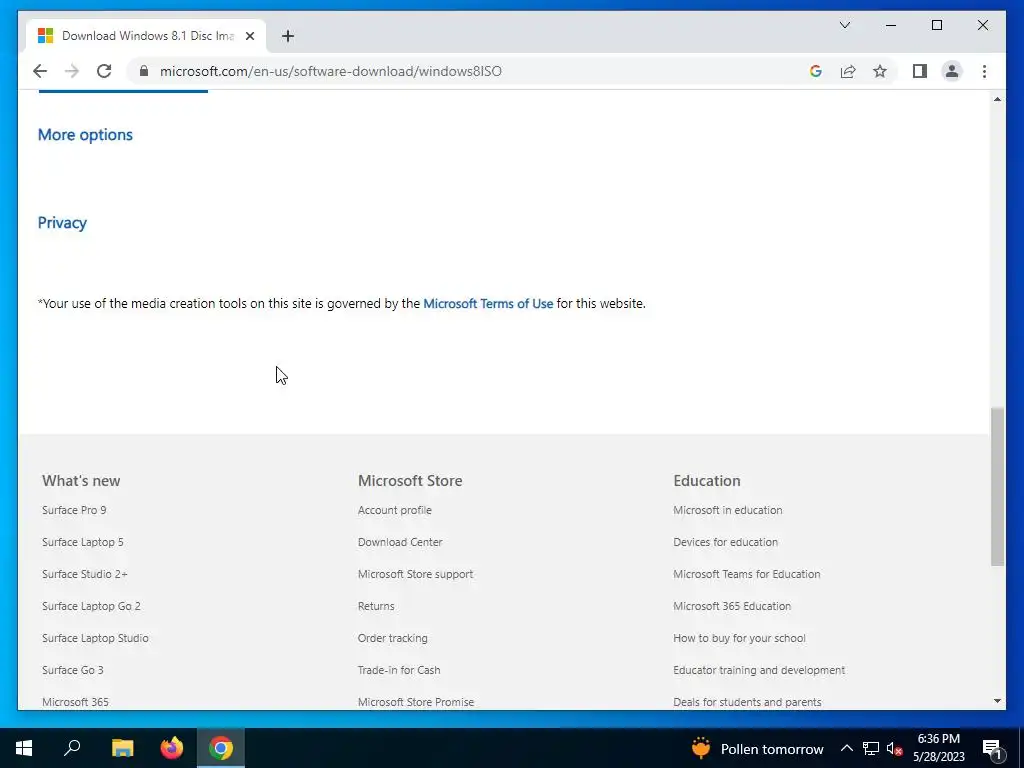
Task: Open Surface Studio 2+ link
Action: pyautogui.click(x=85, y=574)
